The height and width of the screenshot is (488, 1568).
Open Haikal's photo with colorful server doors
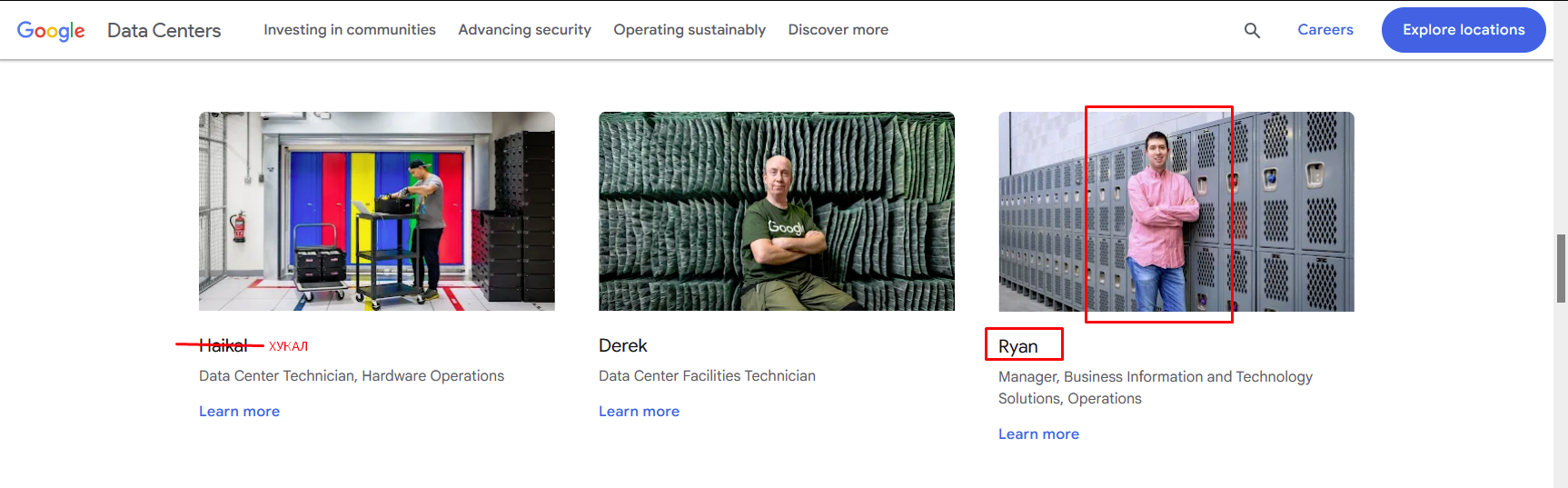coord(377,211)
